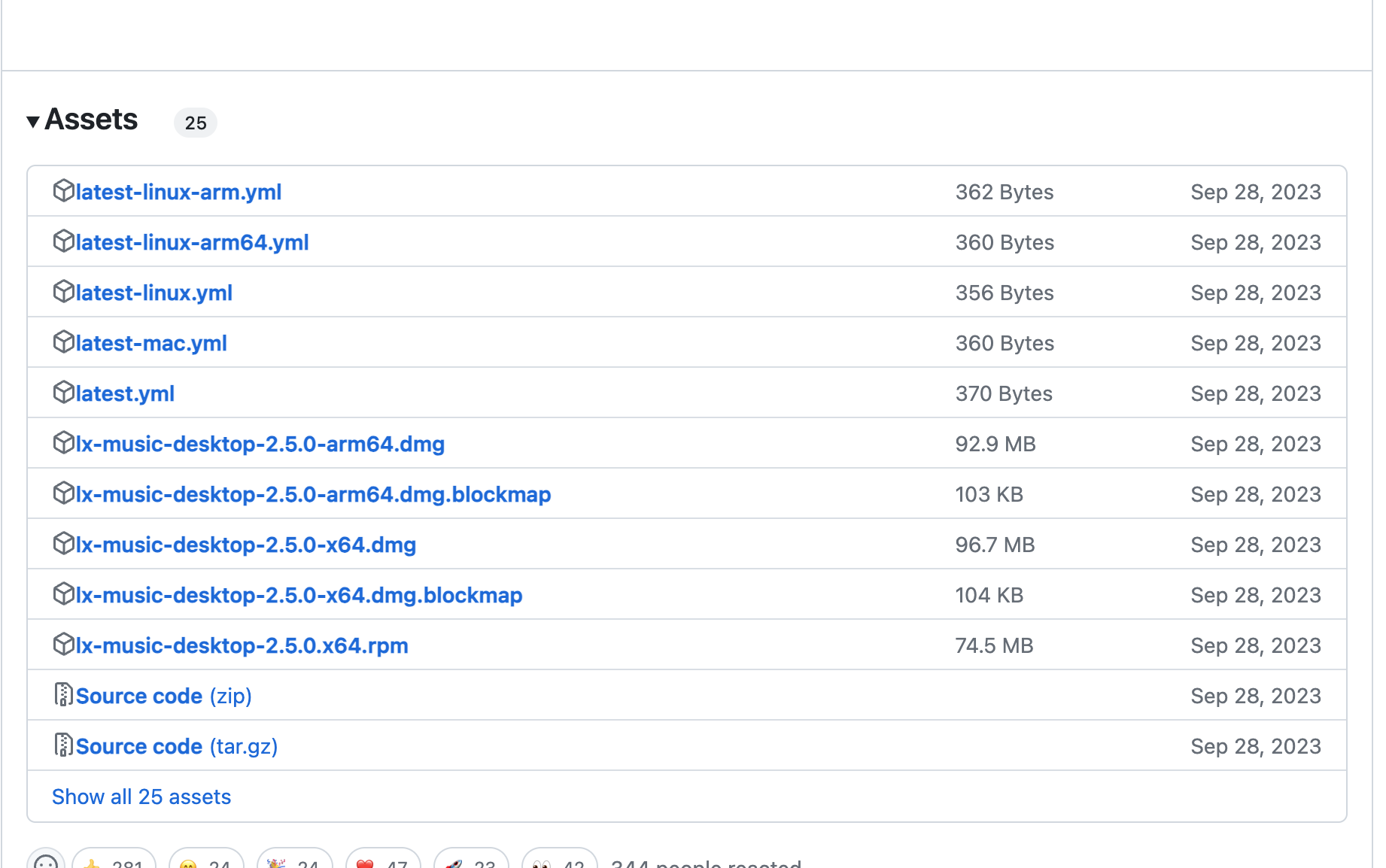Click the package icon beside lx-music-desktop-2.5.0-arm64.dmg
The image size is (1386, 868).
(x=63, y=443)
